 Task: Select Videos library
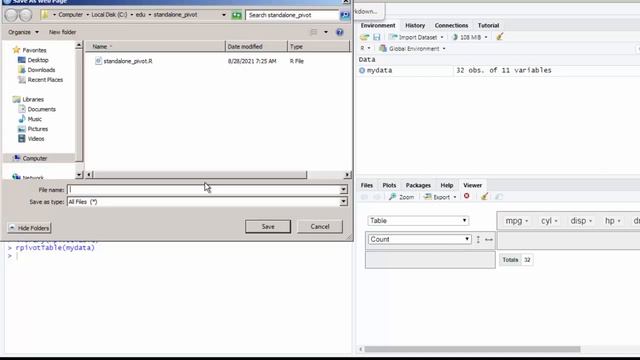pyautogui.click(x=36, y=139)
